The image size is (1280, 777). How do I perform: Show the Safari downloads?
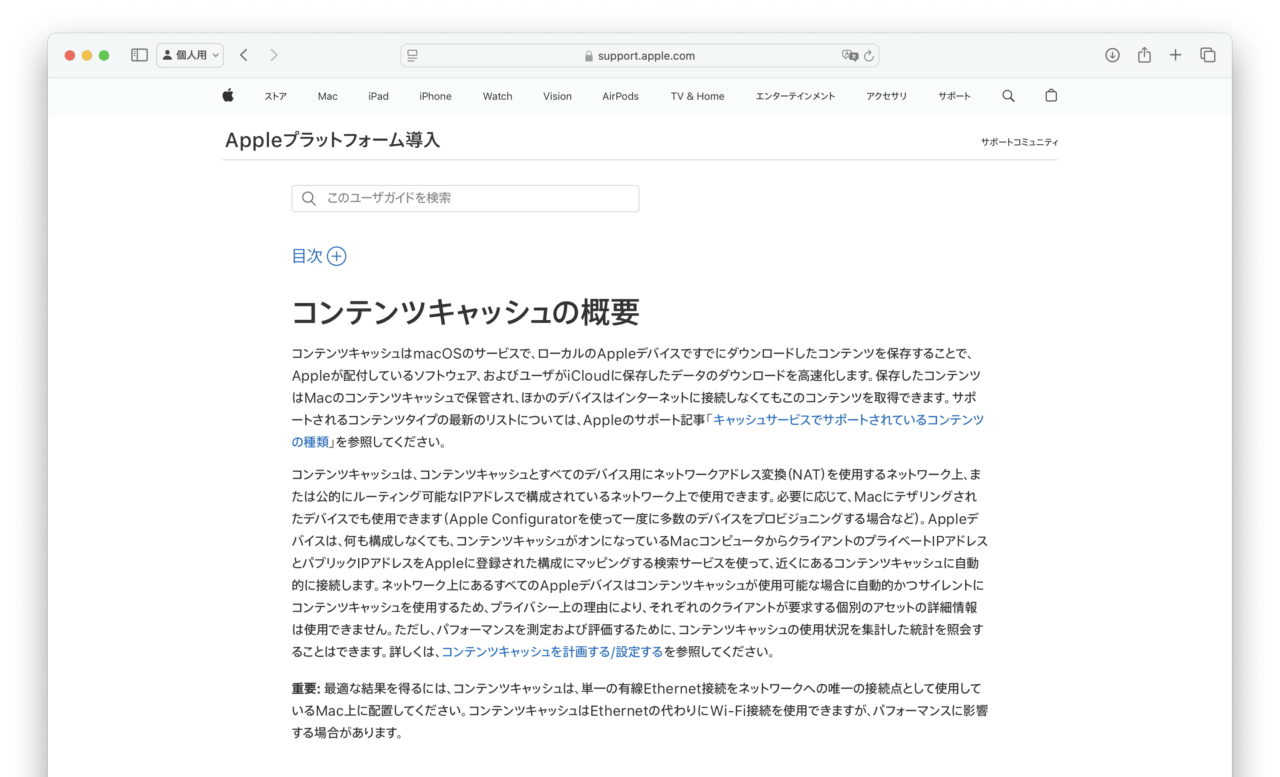click(1112, 55)
